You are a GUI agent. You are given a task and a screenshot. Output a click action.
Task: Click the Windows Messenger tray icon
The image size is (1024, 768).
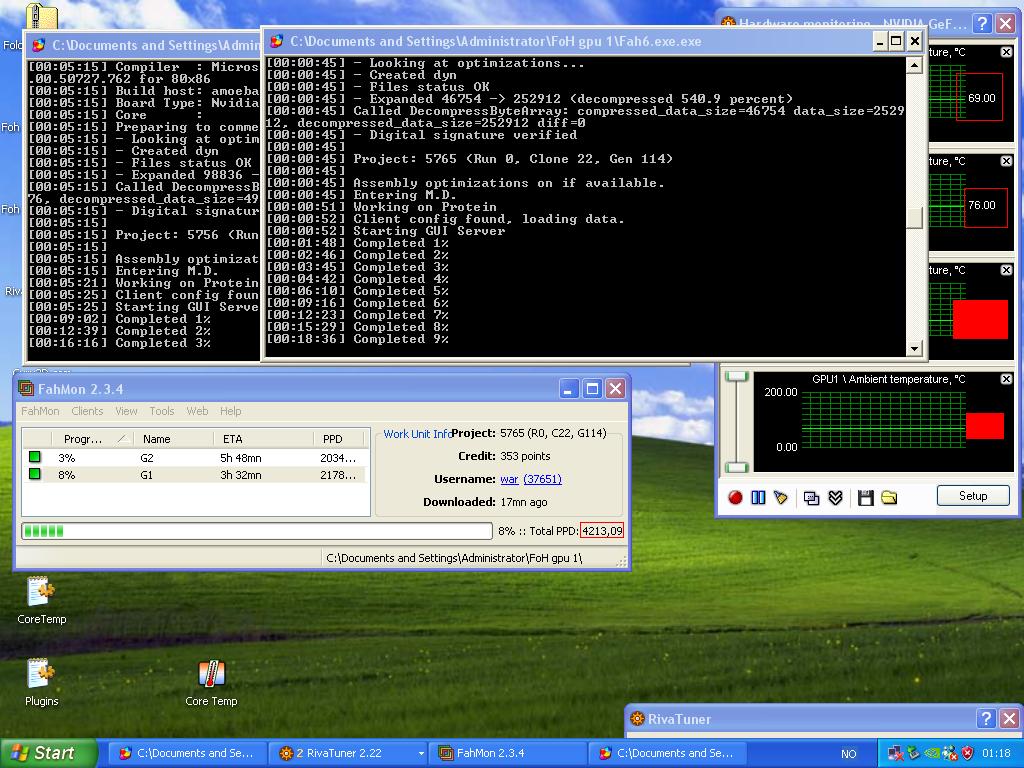click(950, 753)
